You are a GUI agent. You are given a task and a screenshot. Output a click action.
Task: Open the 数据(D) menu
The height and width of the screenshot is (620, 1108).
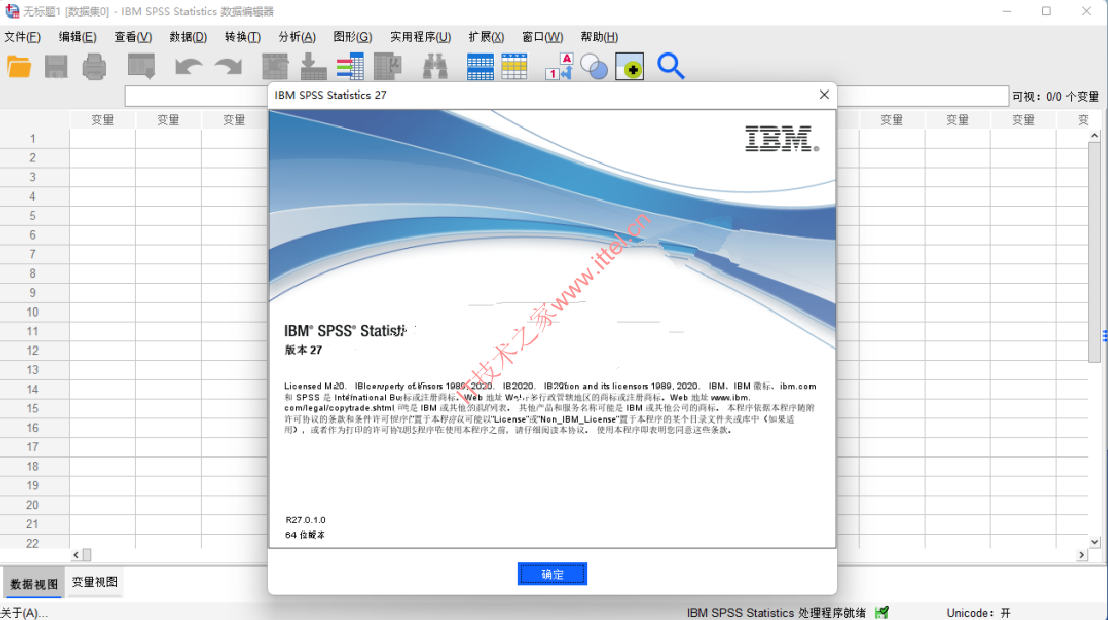point(188,37)
